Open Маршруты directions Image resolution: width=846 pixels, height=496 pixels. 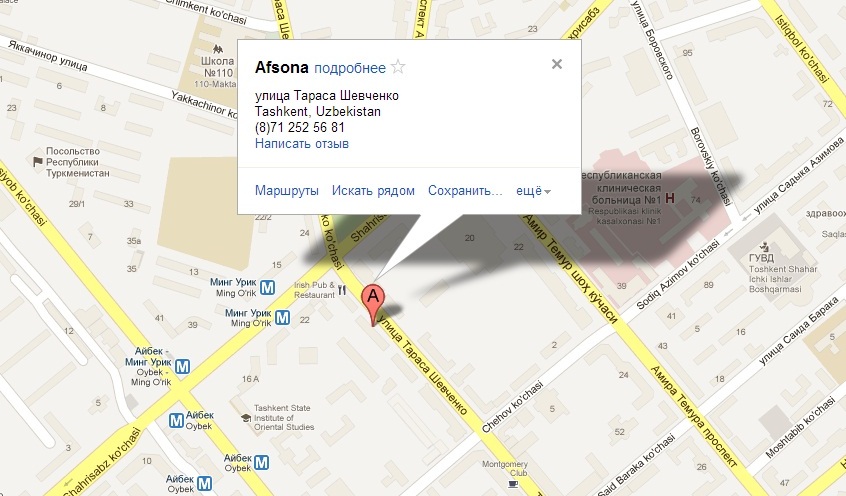pos(286,191)
